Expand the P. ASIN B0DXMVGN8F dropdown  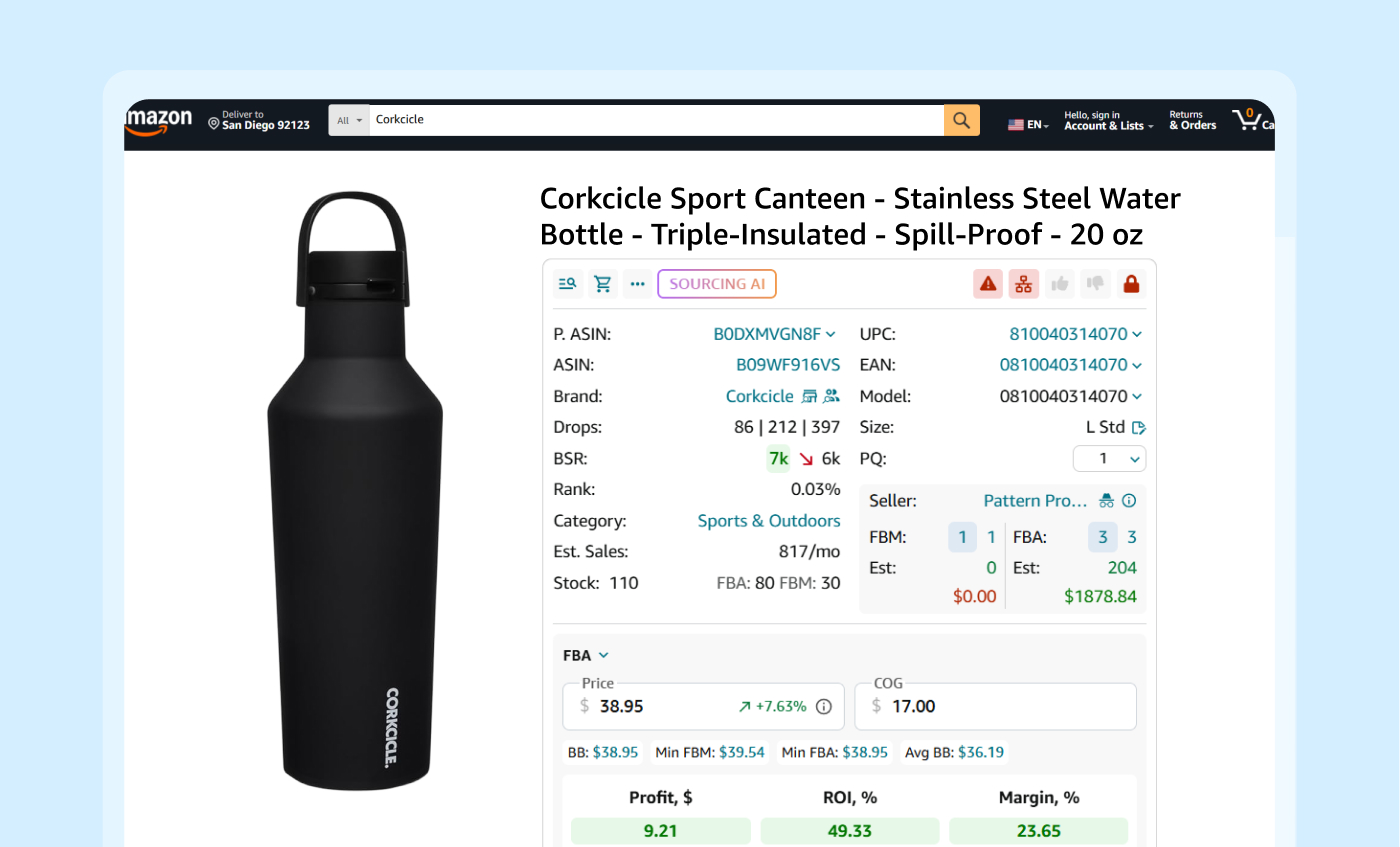click(831, 334)
